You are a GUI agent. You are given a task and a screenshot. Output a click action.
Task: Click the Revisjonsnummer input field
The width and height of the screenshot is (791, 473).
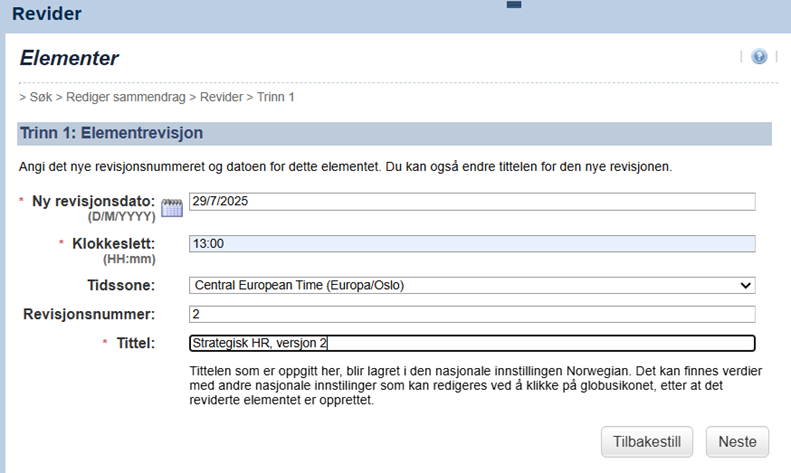click(472, 314)
